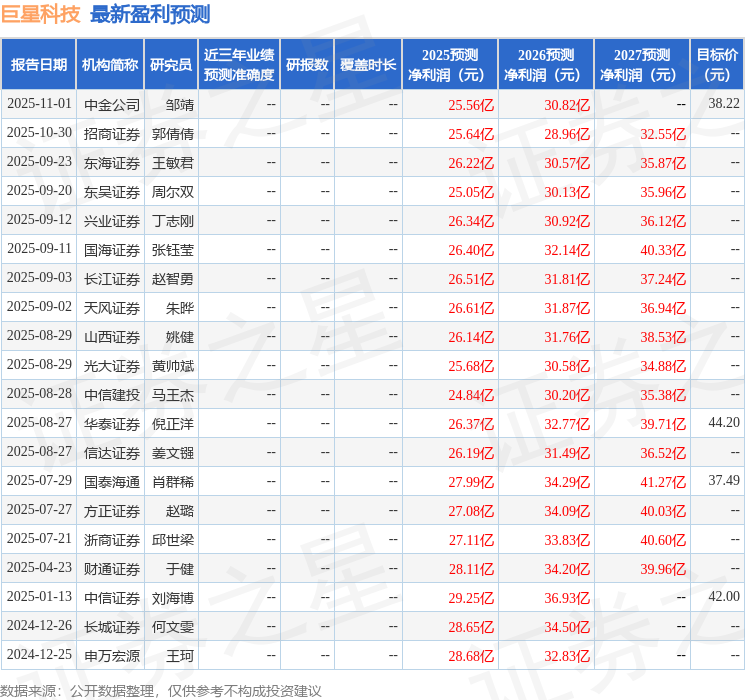Viewport: 745px width, 700px height.
Task: Click the 机构简称 column header
Action: point(110,64)
